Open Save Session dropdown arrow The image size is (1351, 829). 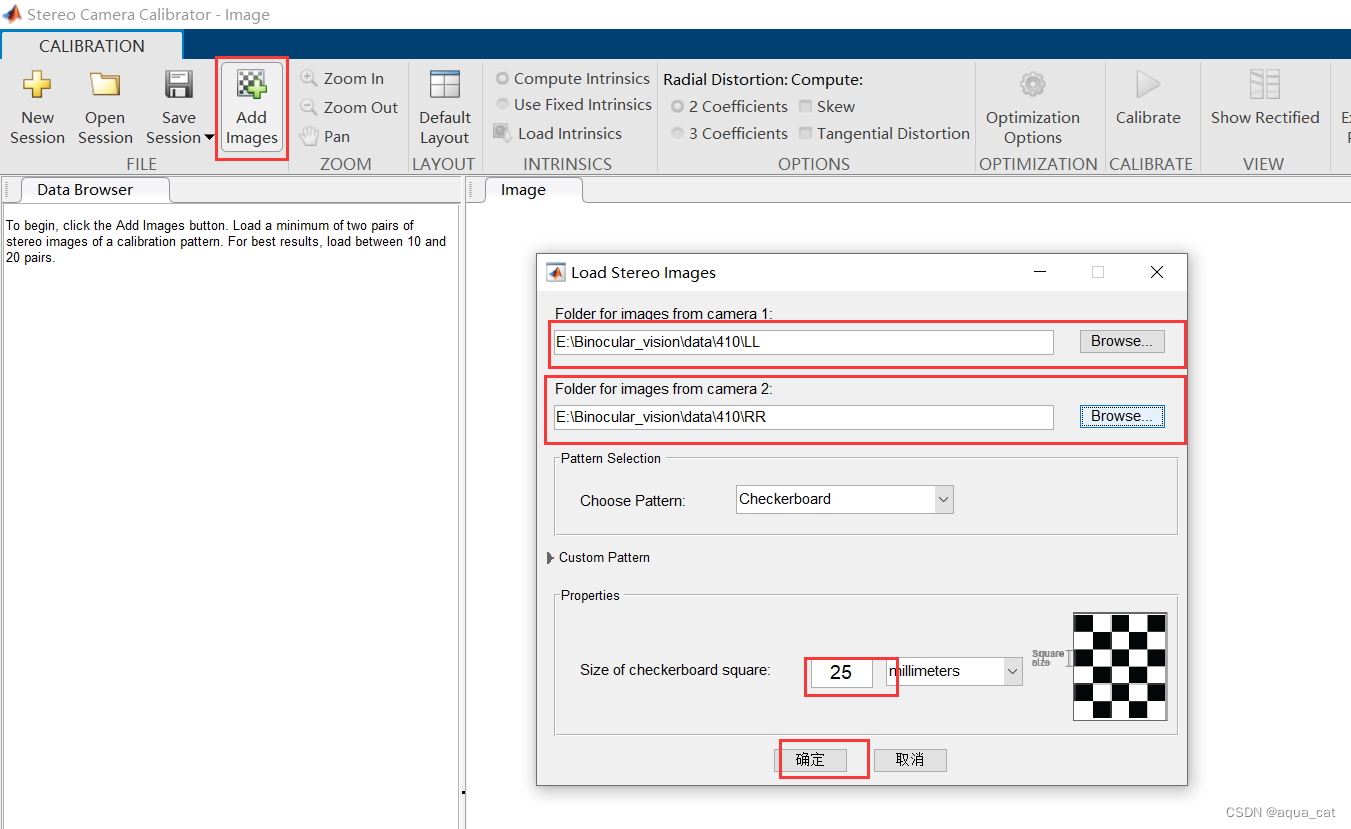[x=209, y=138]
